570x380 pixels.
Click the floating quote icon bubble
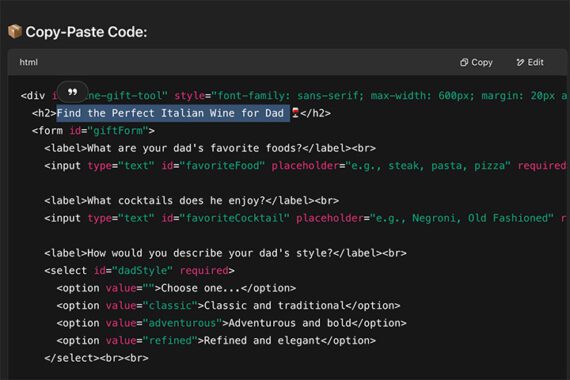point(73,92)
